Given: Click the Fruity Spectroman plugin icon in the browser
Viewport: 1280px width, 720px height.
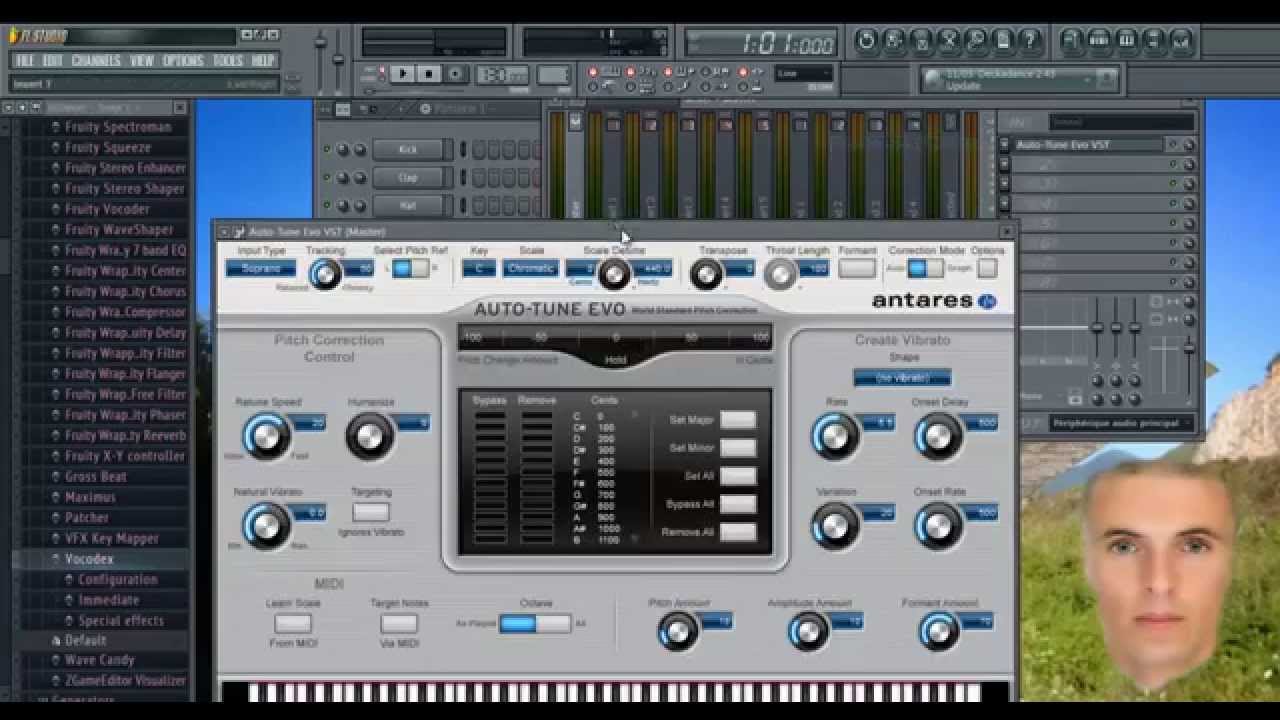Looking at the screenshot, I should click(56, 127).
